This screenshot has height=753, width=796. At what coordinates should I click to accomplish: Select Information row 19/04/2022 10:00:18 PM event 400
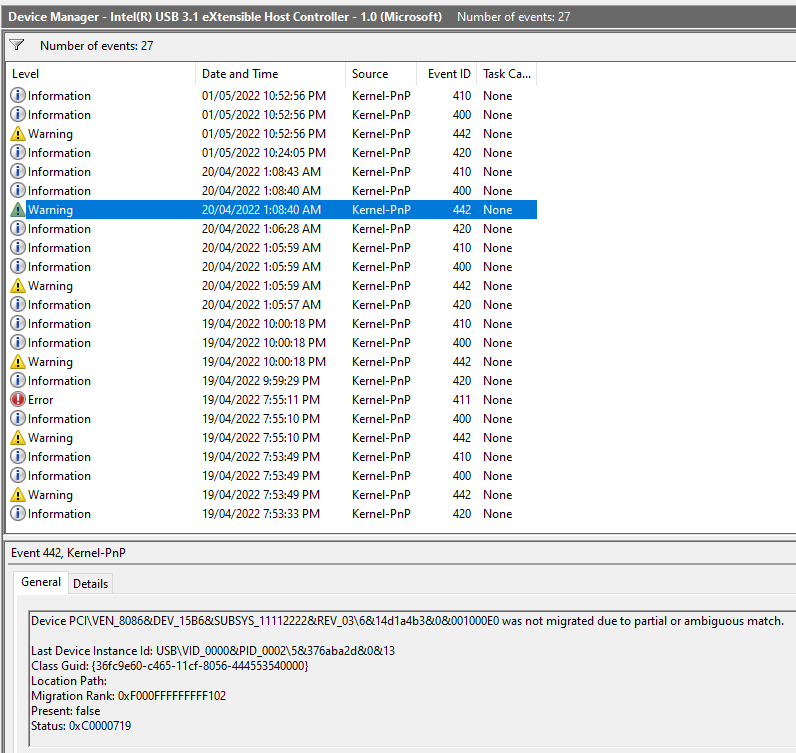273,343
